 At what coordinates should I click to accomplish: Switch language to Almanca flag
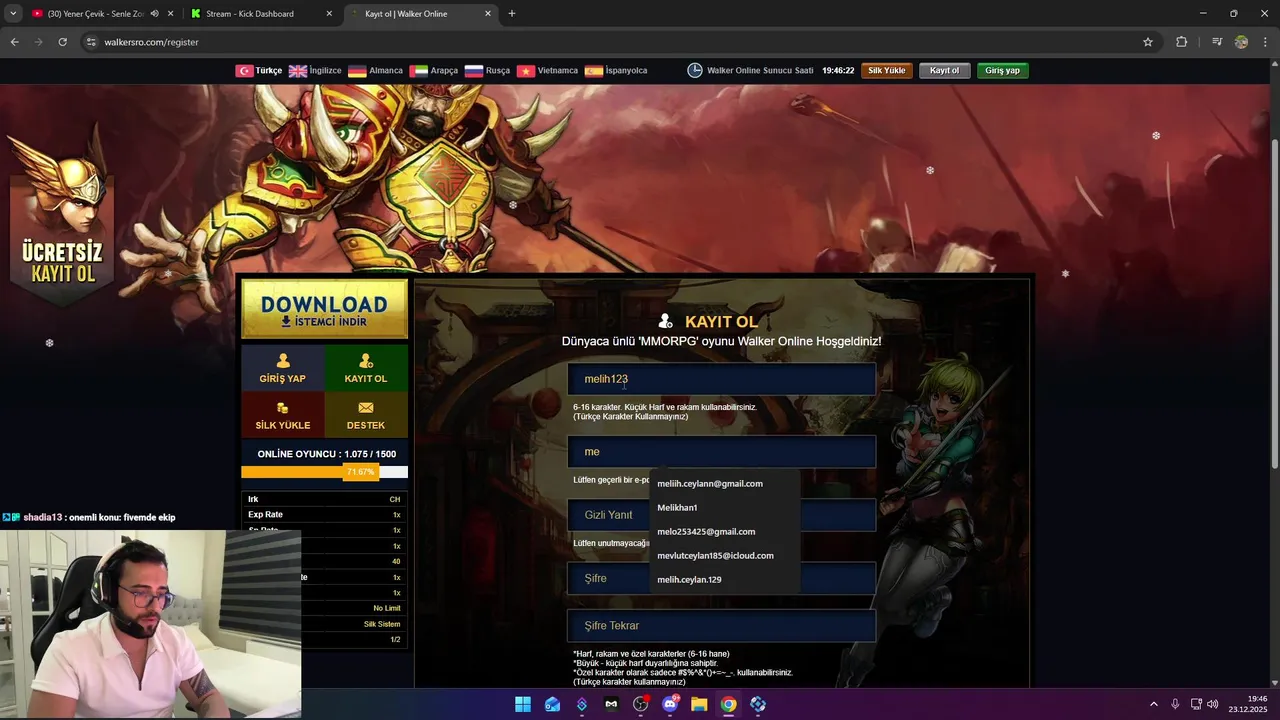(375, 71)
